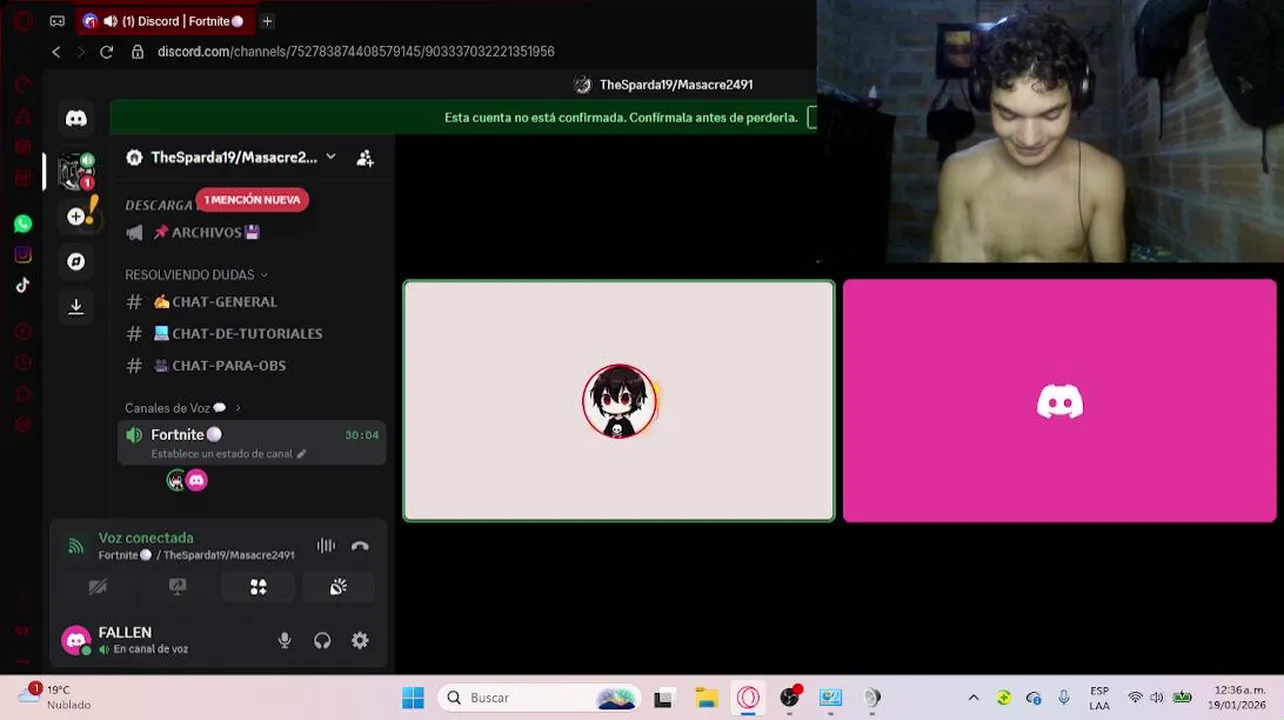Screen dimensions: 1284x720
Task: Open activities launcher icon
Action: [x=258, y=587]
